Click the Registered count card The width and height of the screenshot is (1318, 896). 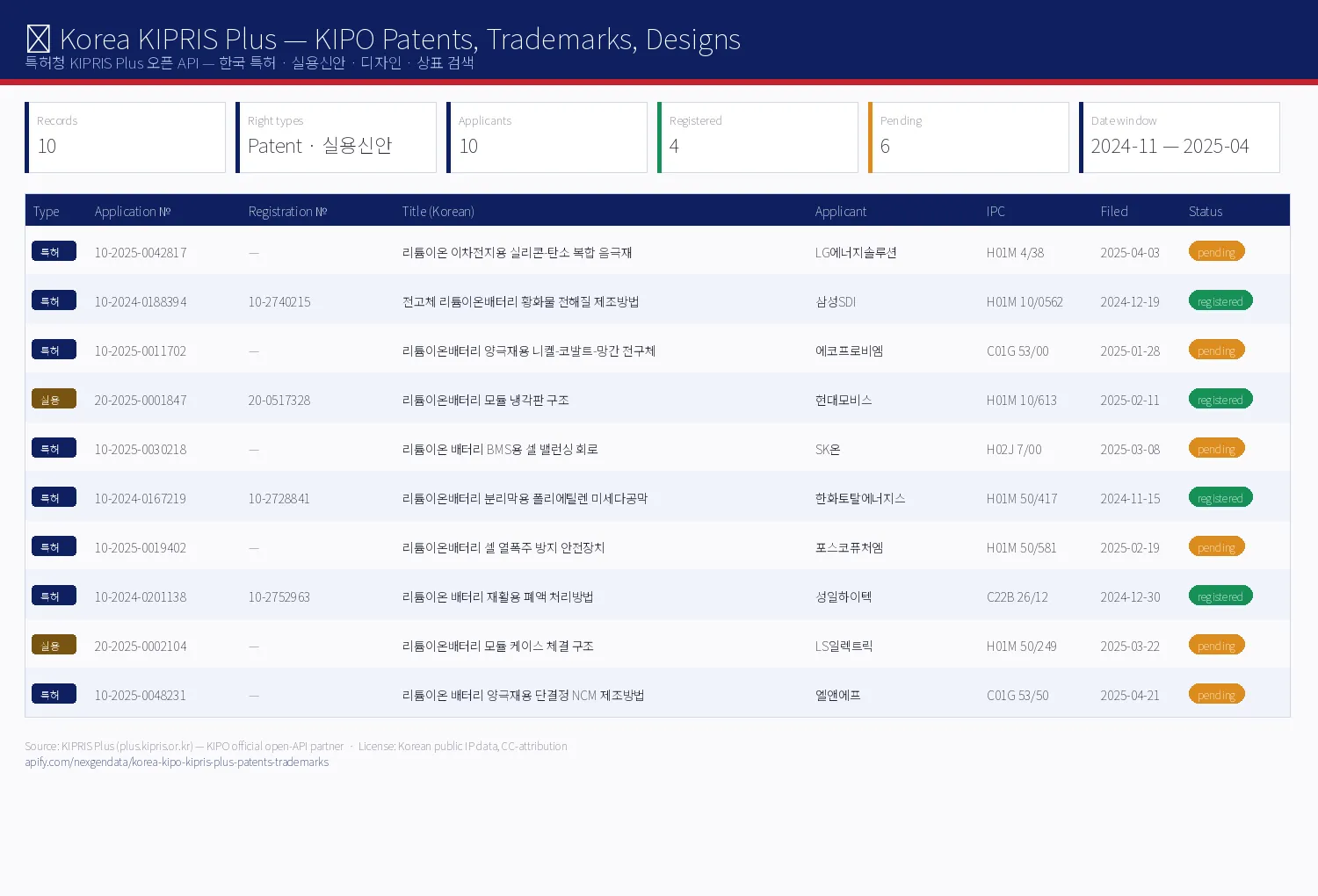pos(758,137)
